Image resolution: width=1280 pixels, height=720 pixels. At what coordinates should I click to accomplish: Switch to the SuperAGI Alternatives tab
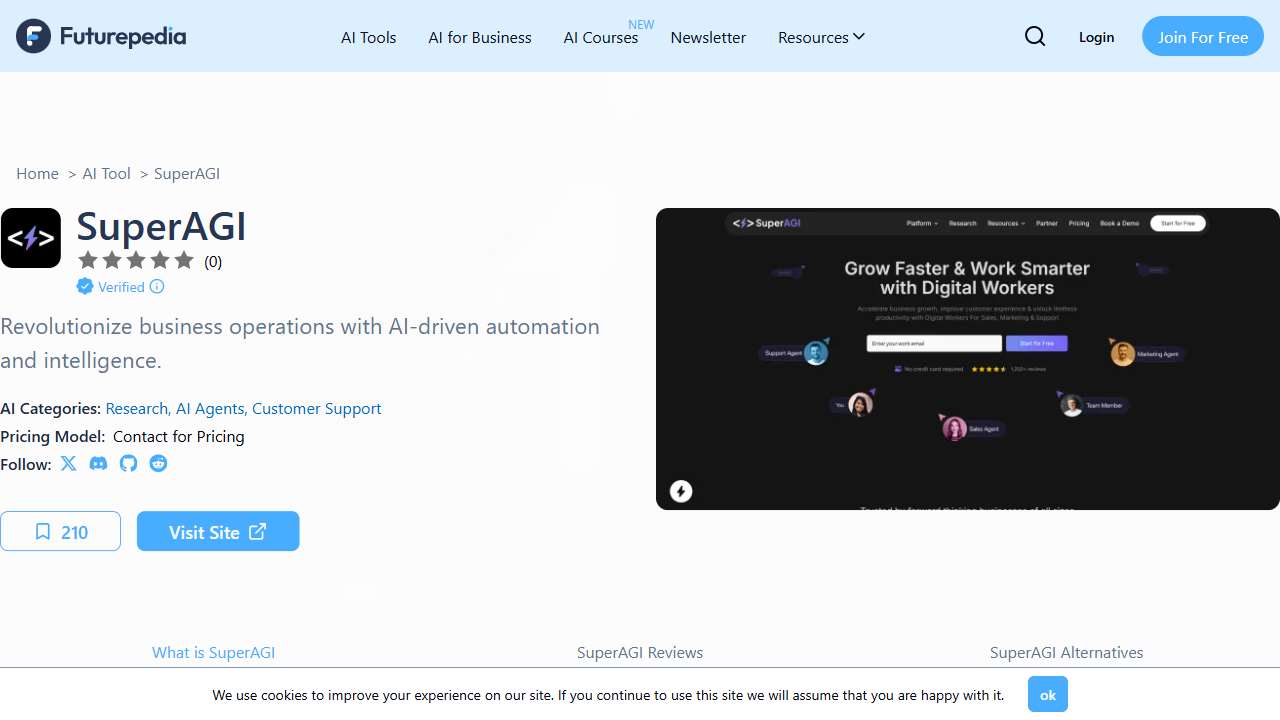point(1066,652)
